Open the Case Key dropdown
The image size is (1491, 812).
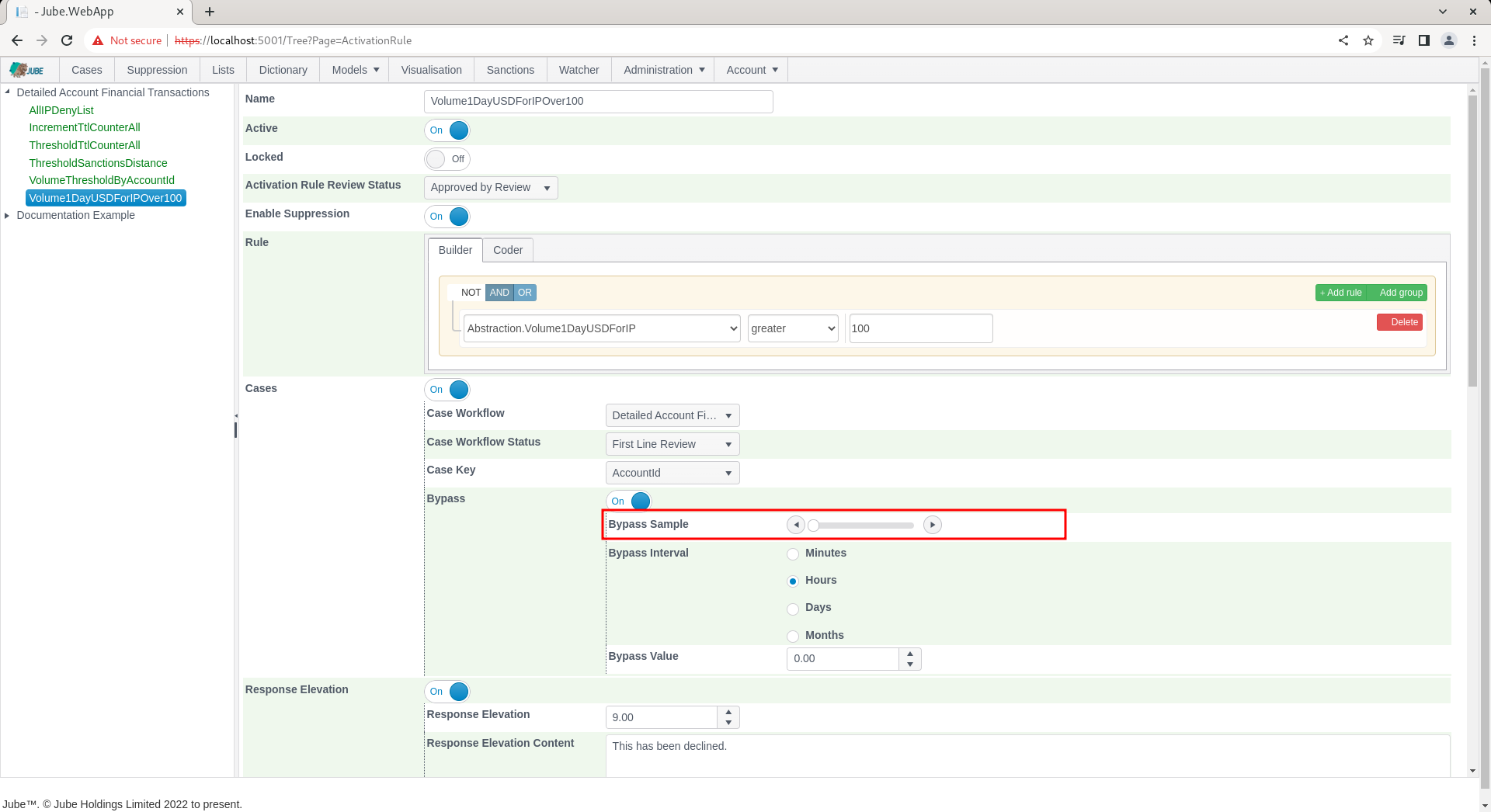pos(673,473)
